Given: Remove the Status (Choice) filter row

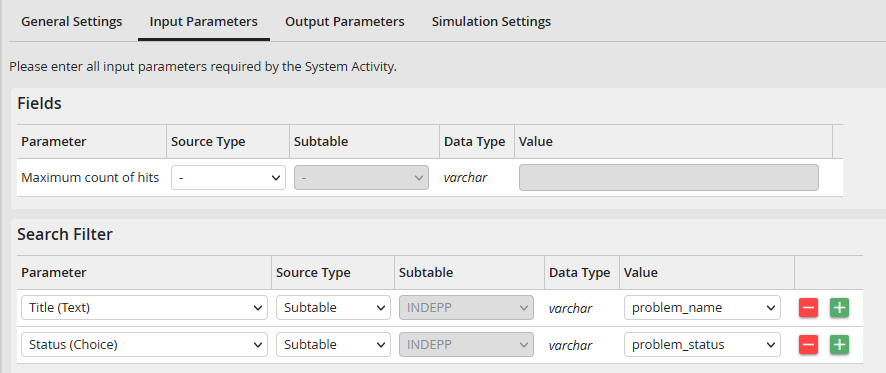Looking at the screenshot, I should [x=808, y=345].
